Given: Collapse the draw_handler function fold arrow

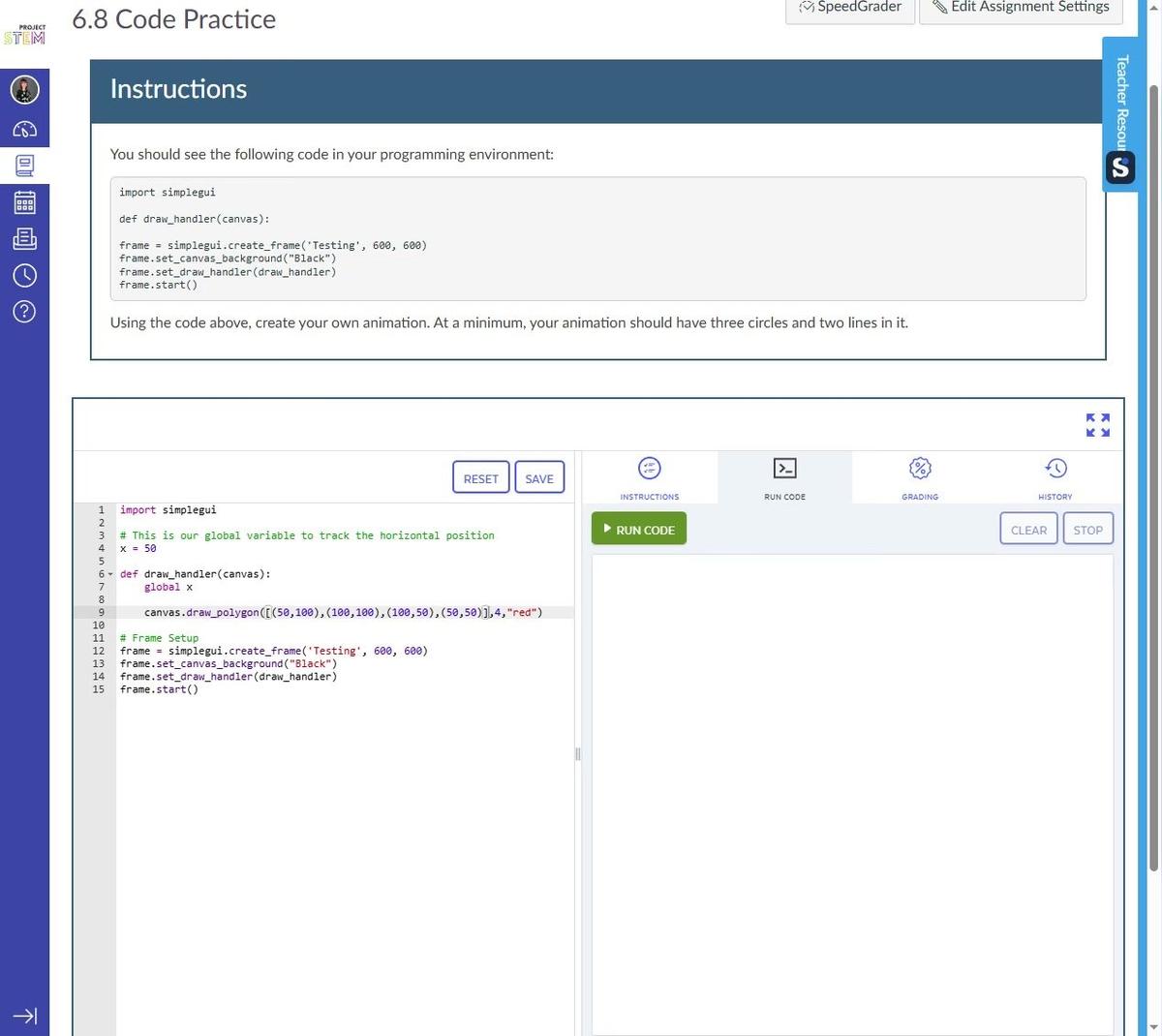Looking at the screenshot, I should pyautogui.click(x=110, y=574).
